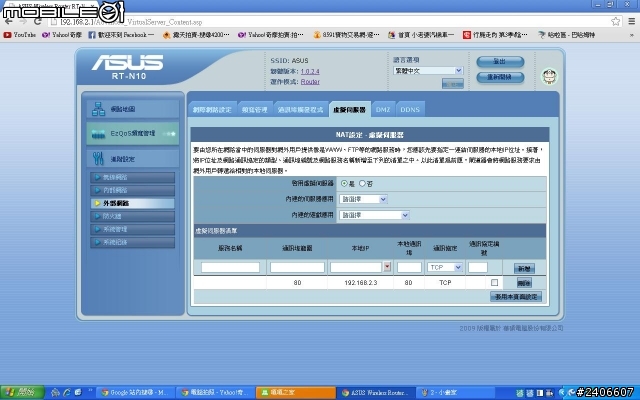
Task: Click the 重新開機 reboot button
Action: 500,77
